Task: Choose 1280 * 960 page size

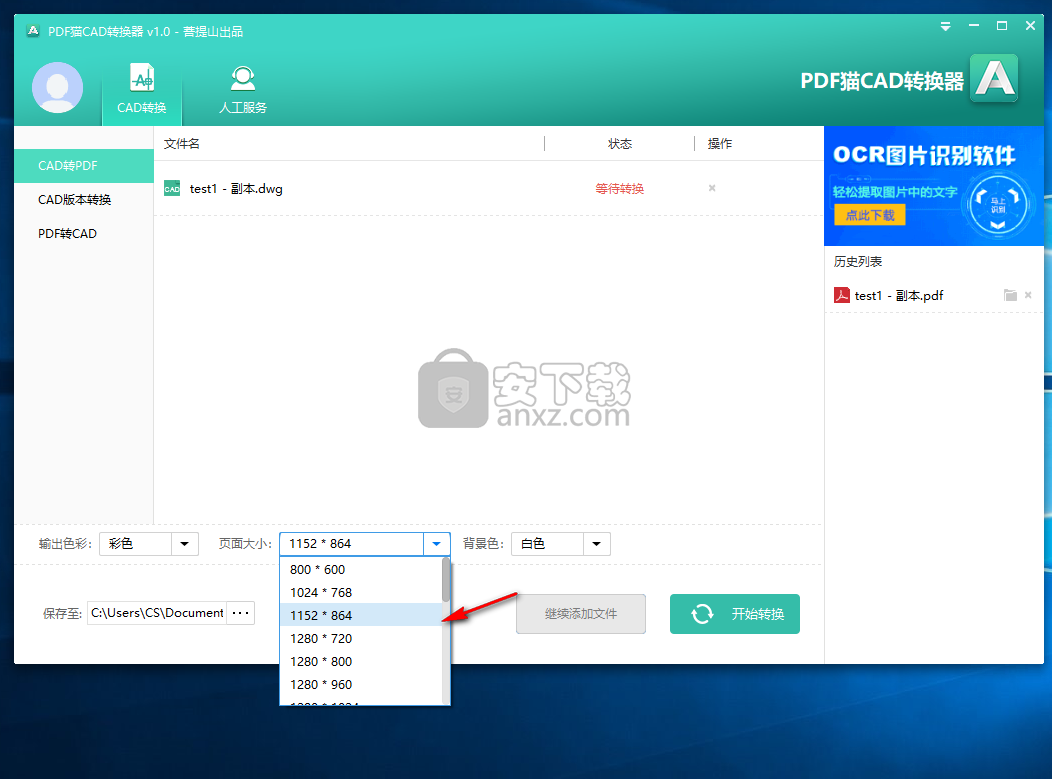Action: tap(361, 684)
